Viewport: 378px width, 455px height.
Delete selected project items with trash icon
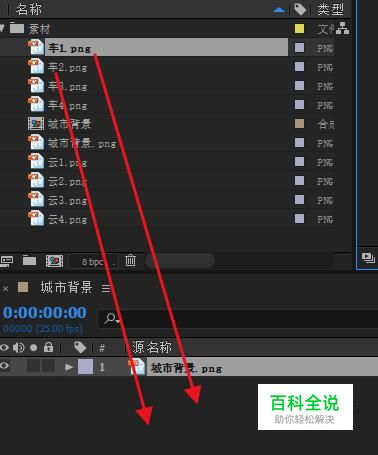coord(130,260)
